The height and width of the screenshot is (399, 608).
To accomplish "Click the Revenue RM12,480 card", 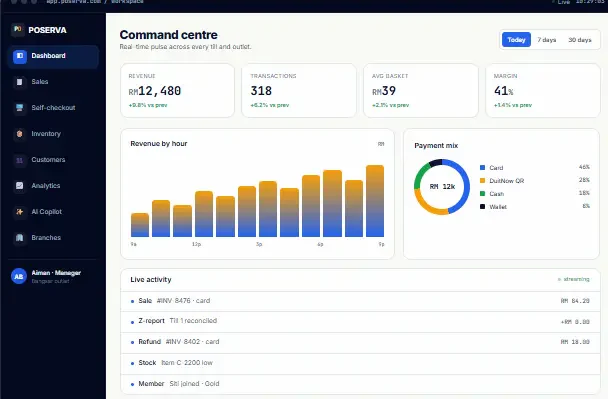I will [178, 91].
